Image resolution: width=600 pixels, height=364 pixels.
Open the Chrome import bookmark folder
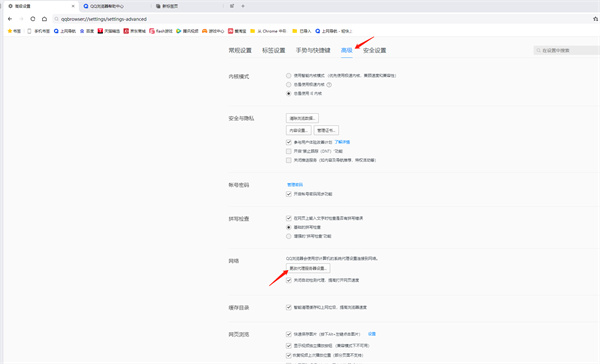tap(268, 31)
